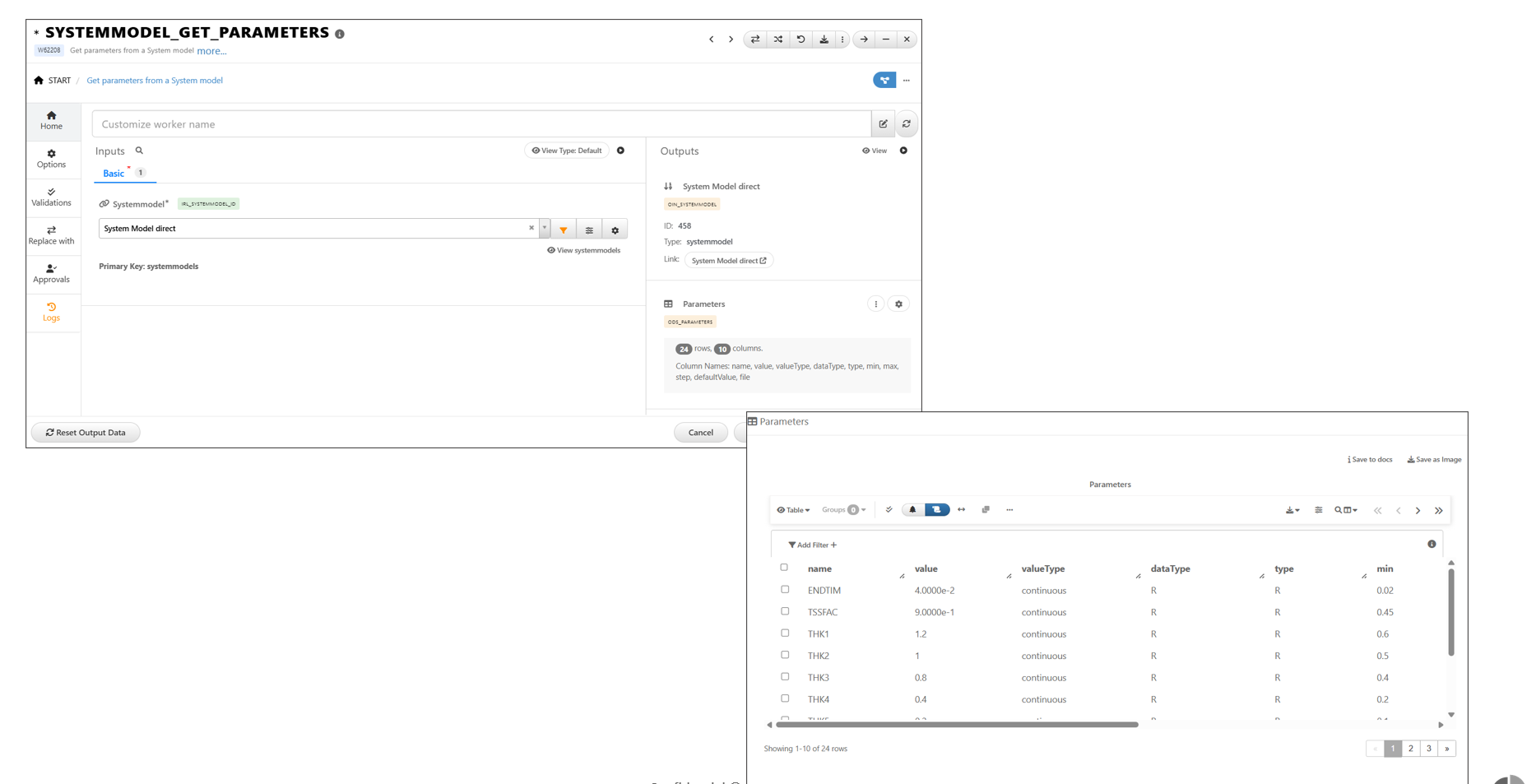The width and height of the screenshot is (1536, 784).
Task: Click the shuffle icon in header toolbar
Action: point(778,39)
